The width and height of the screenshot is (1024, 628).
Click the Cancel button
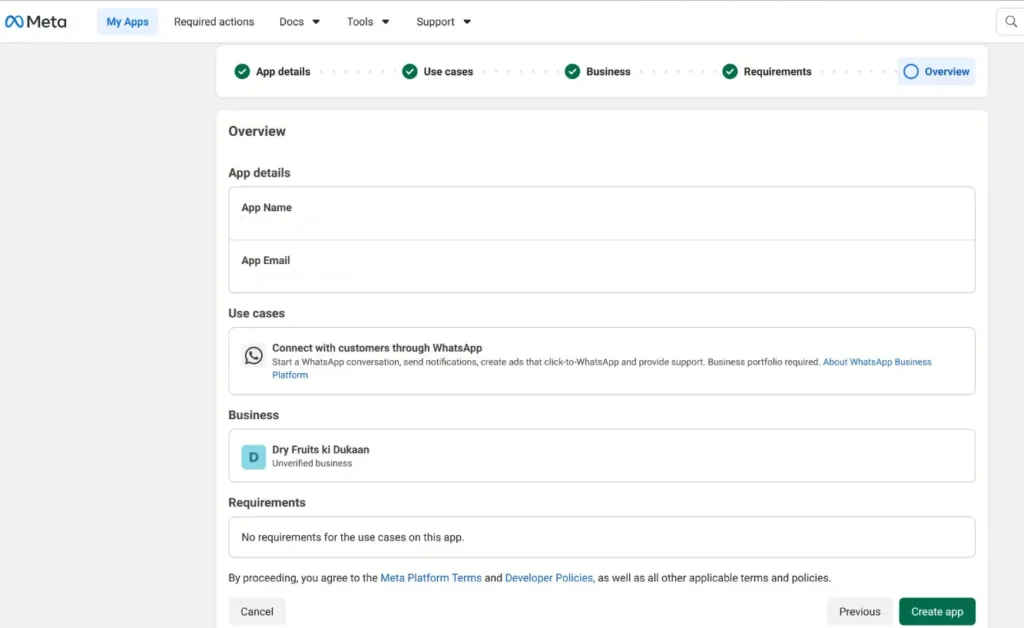[x=257, y=612]
